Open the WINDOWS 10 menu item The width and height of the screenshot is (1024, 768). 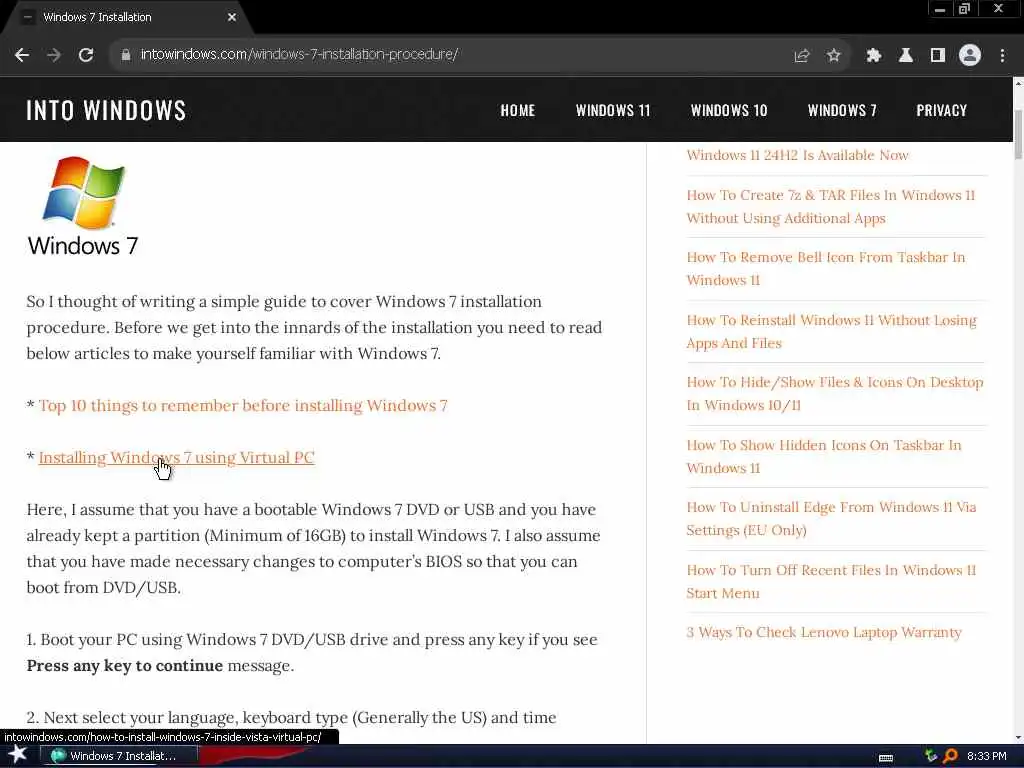729,110
